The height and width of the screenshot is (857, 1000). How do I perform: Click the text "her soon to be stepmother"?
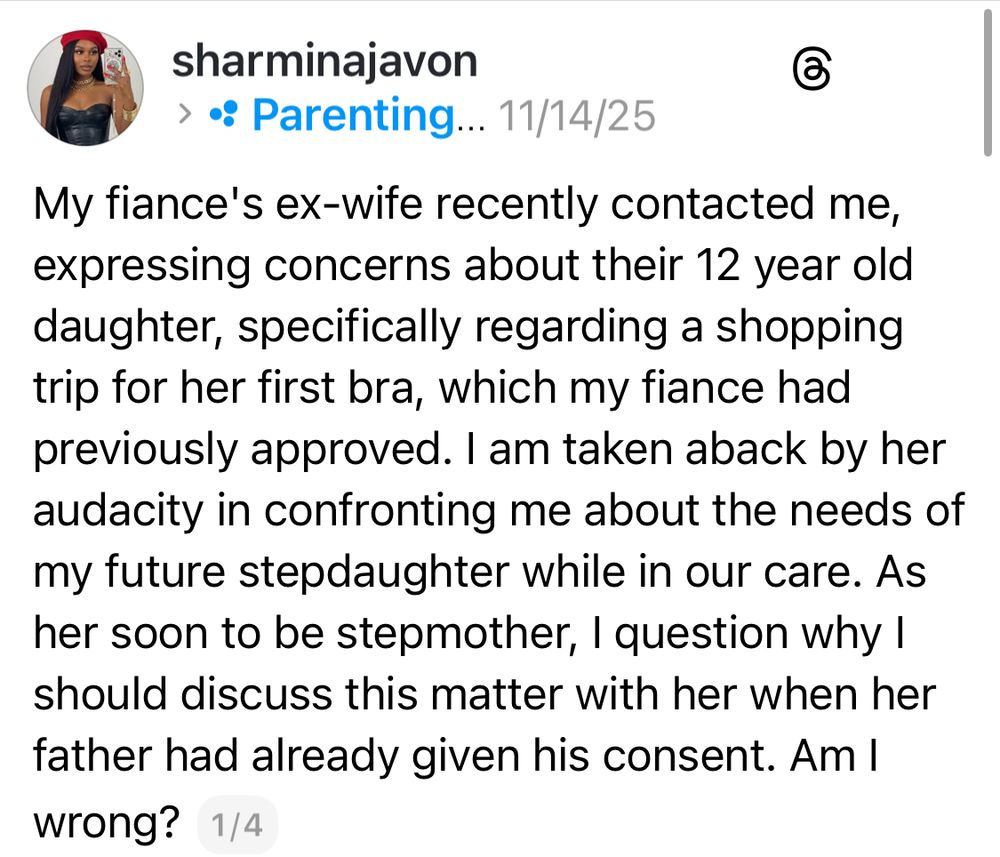coord(304,633)
